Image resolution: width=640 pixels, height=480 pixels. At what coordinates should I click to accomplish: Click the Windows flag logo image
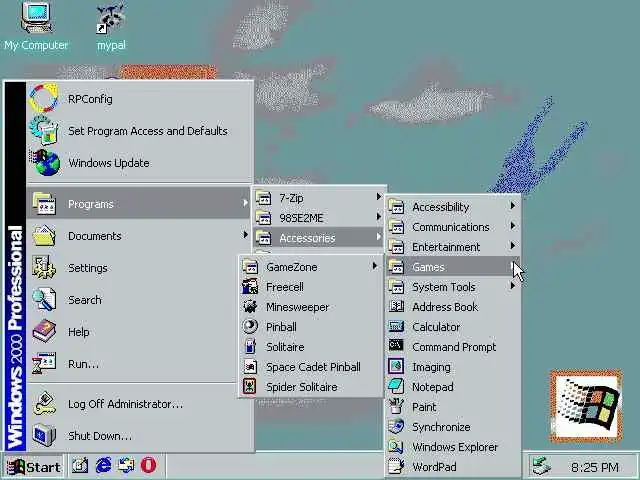click(586, 406)
